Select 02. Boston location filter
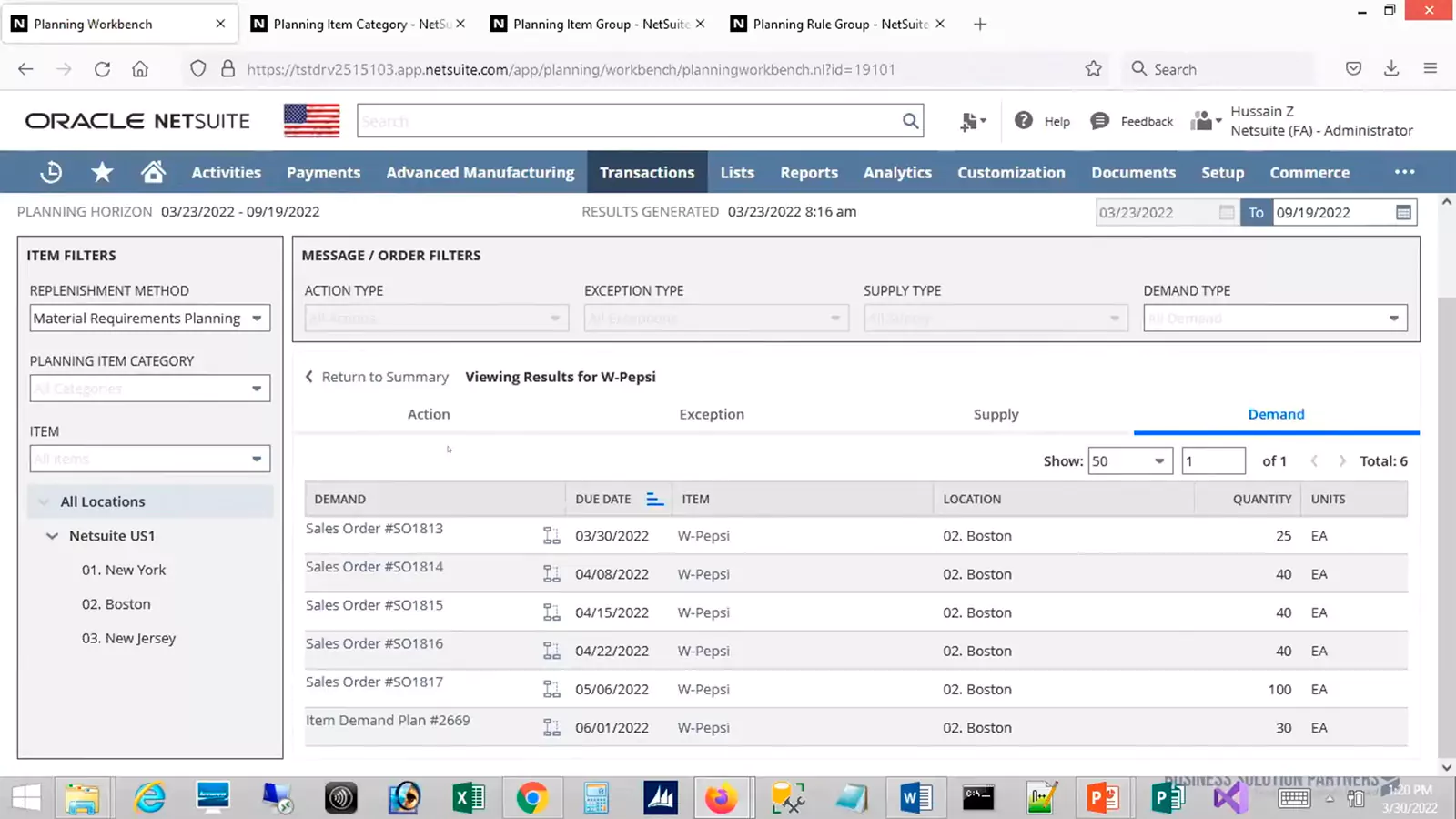Screen dimensions: 1456x819 click(x=116, y=604)
